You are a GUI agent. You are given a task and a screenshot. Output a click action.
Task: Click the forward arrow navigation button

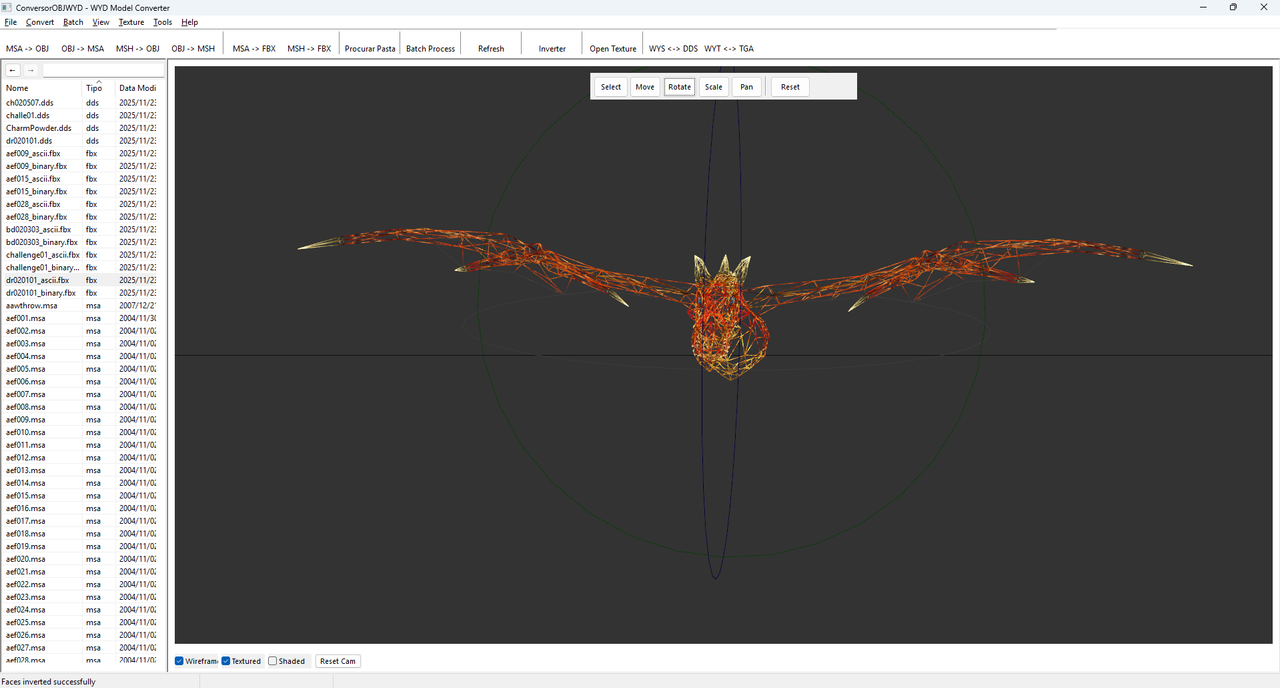pos(31,70)
